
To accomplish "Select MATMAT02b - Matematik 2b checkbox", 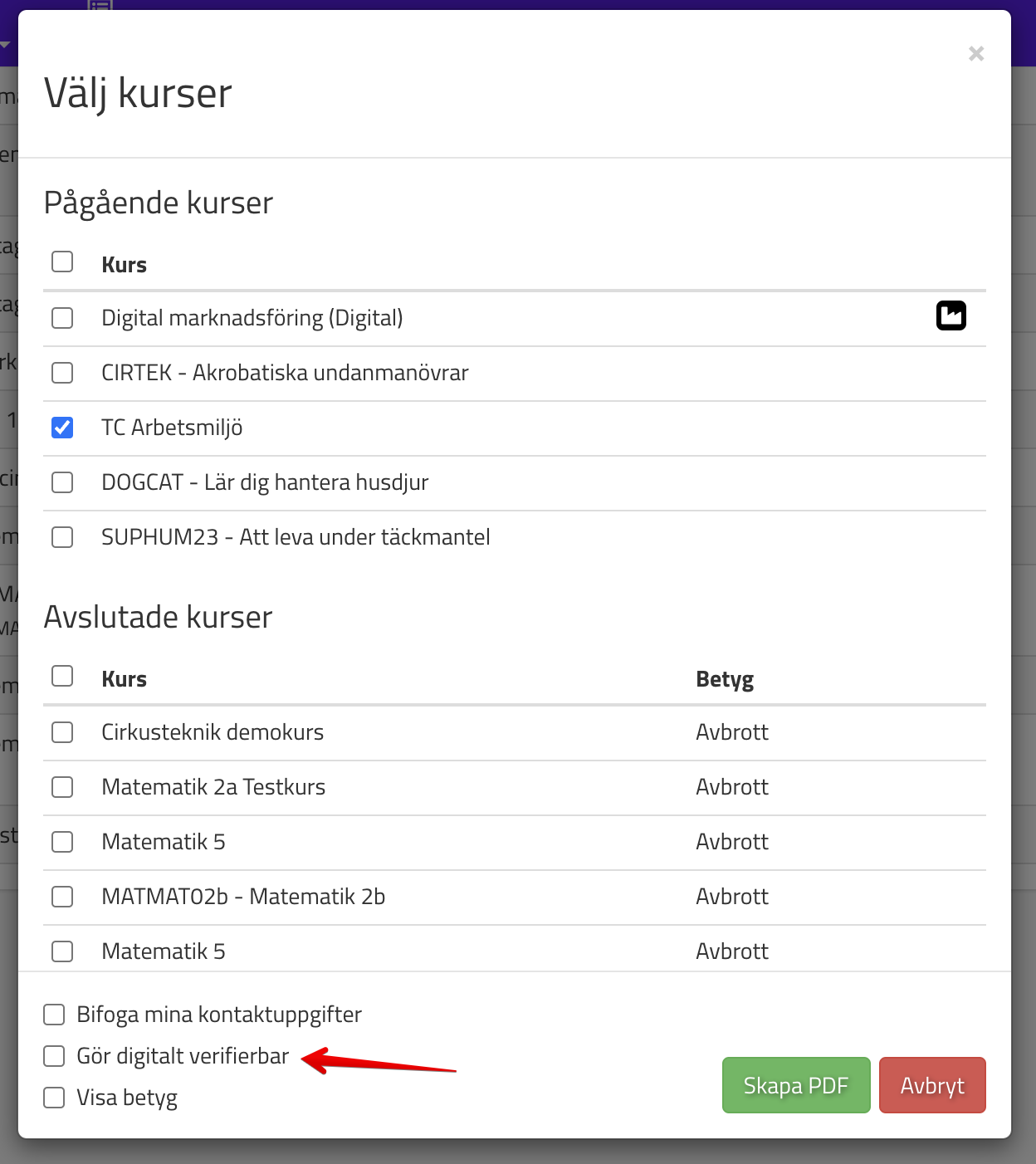I will tap(62, 897).
